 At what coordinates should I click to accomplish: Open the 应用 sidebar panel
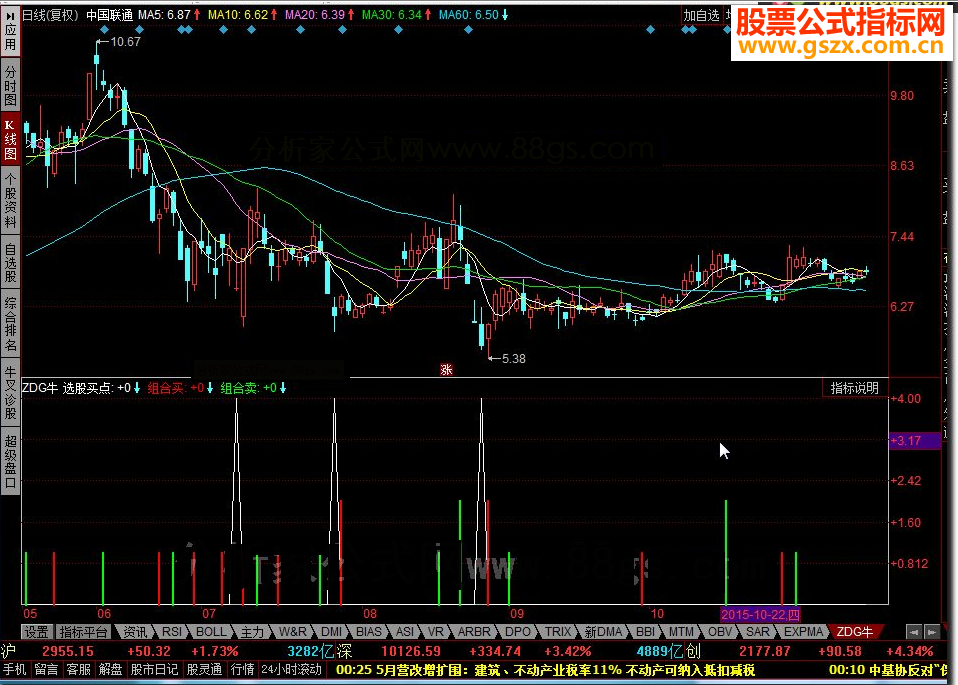pos(10,31)
